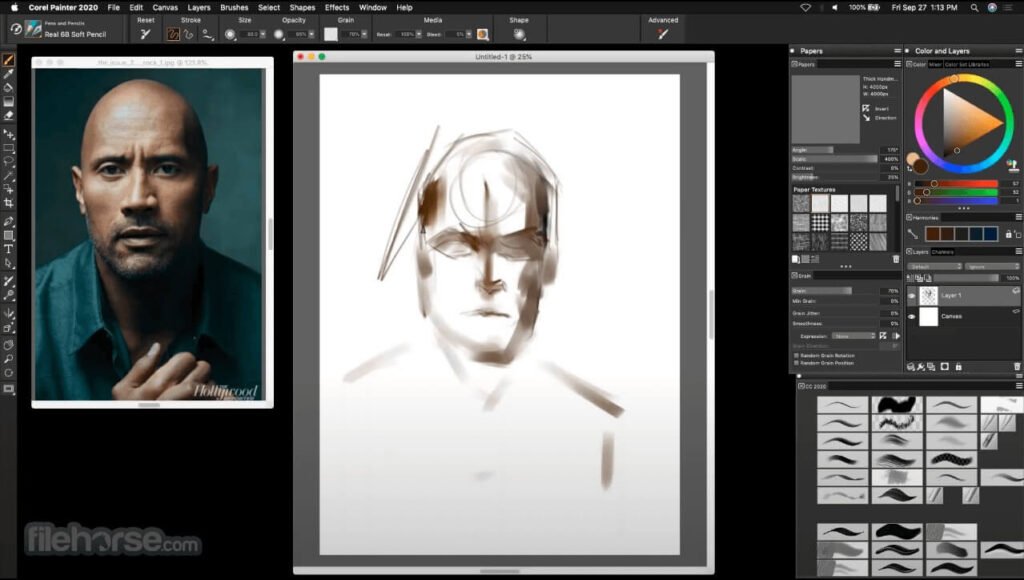
Task: Toggle visibility of the Canvas layer
Action: (912, 317)
